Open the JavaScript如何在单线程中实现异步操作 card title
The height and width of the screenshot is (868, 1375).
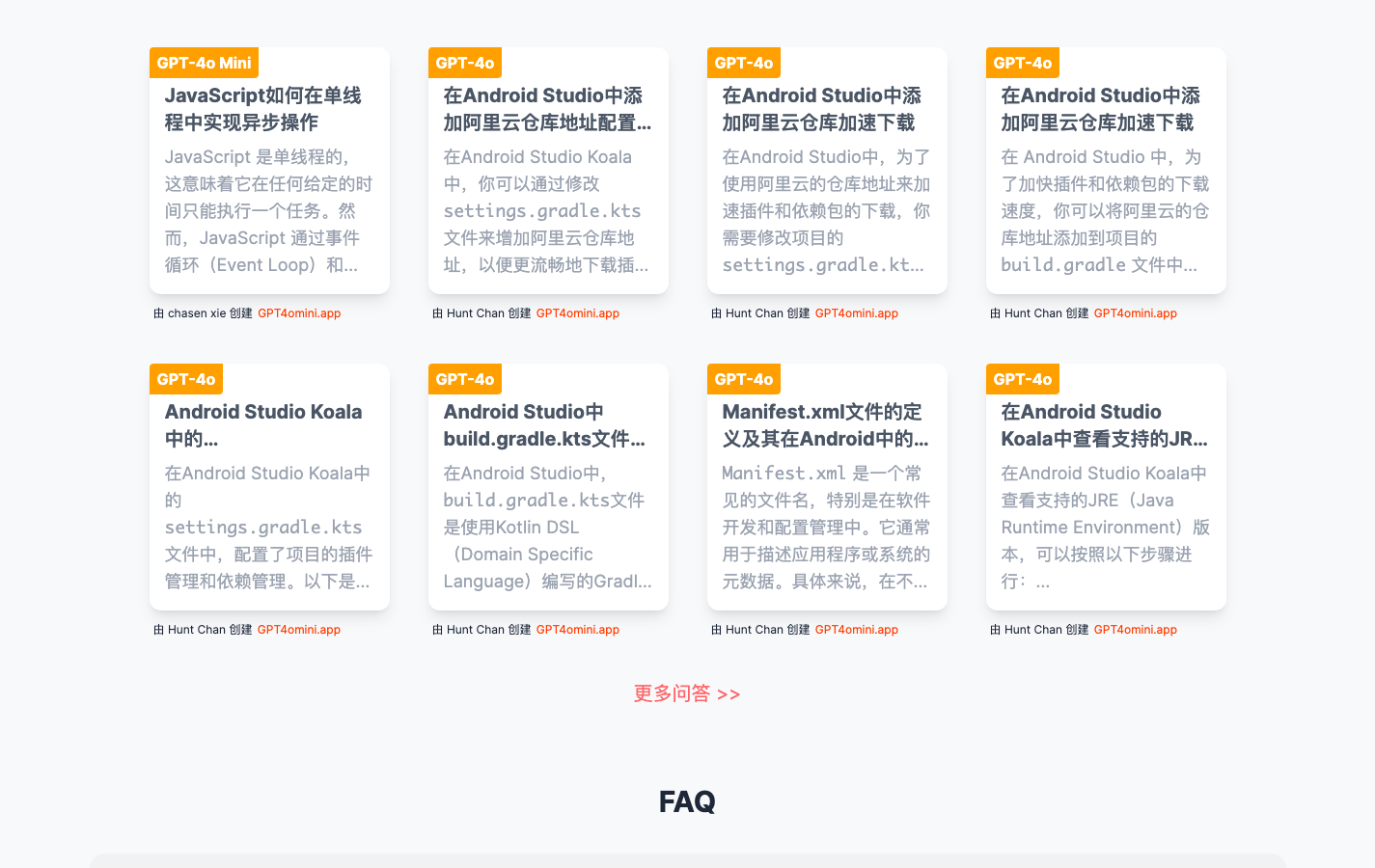coord(262,109)
